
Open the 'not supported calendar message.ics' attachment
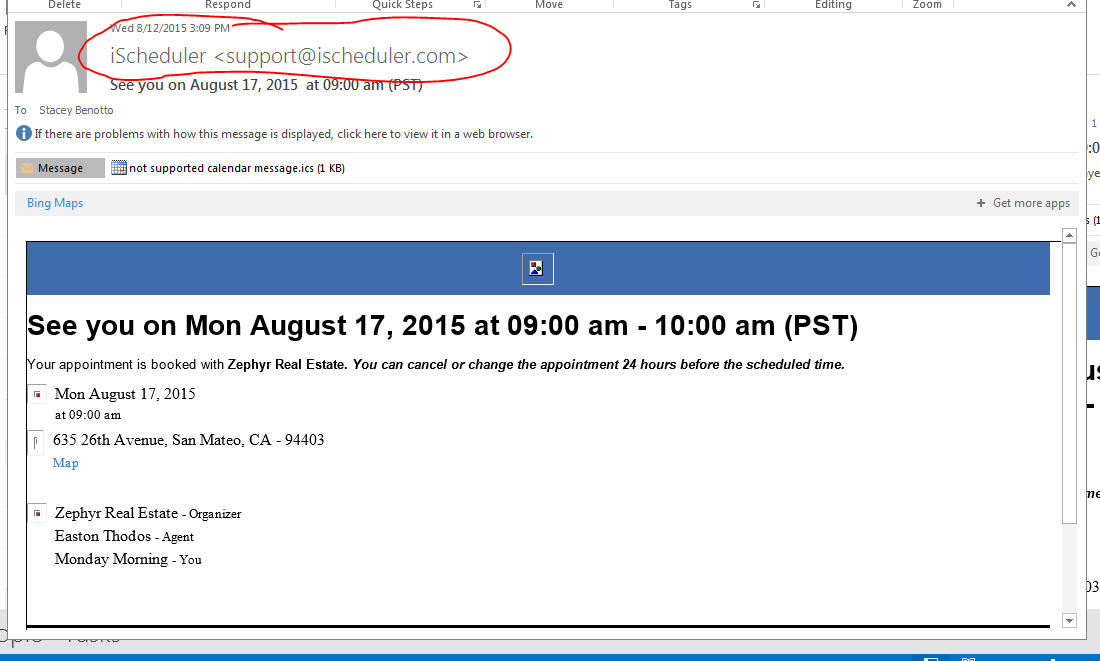[236, 168]
